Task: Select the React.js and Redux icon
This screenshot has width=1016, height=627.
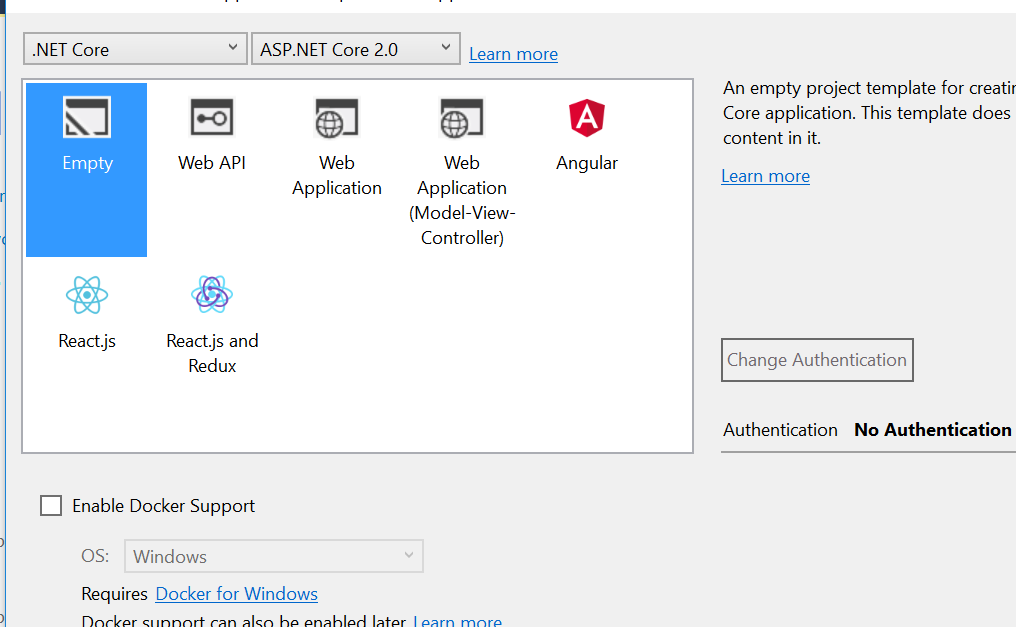Action: pos(212,294)
